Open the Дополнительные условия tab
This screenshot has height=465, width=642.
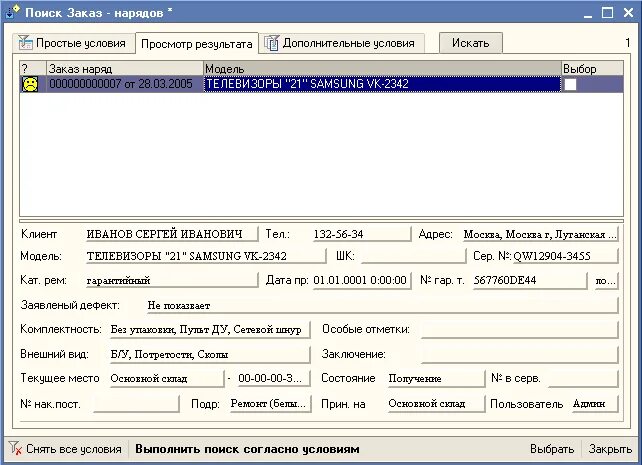point(341,43)
